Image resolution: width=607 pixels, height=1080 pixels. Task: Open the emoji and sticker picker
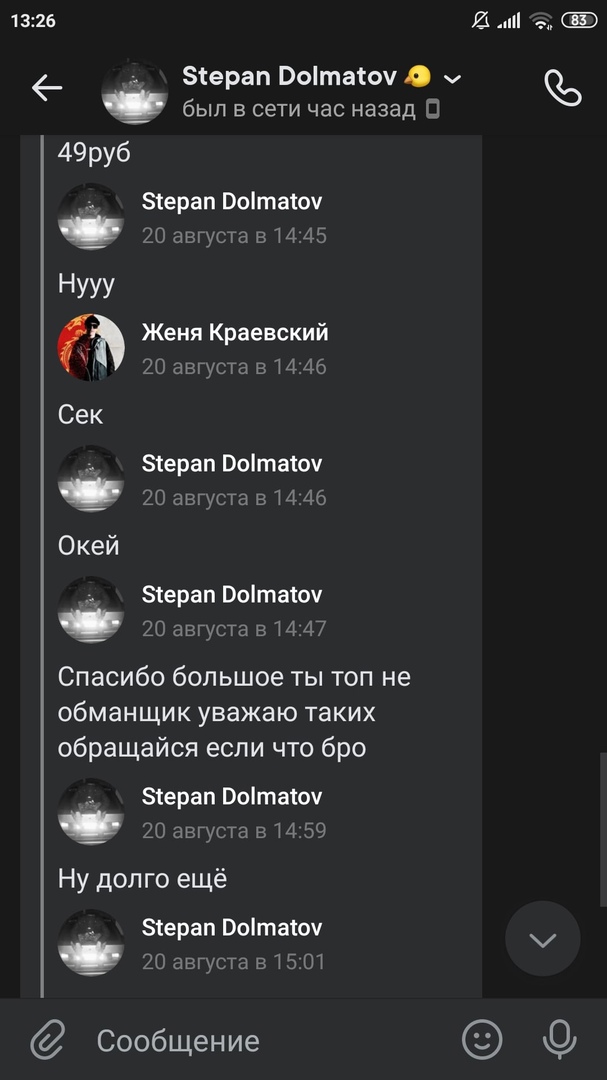click(482, 1039)
